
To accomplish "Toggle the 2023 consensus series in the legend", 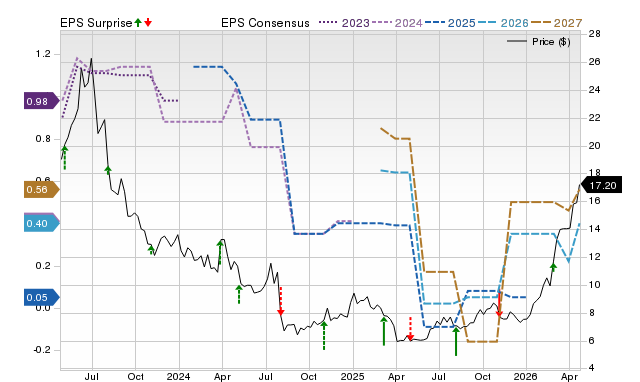I will tap(344, 23).
